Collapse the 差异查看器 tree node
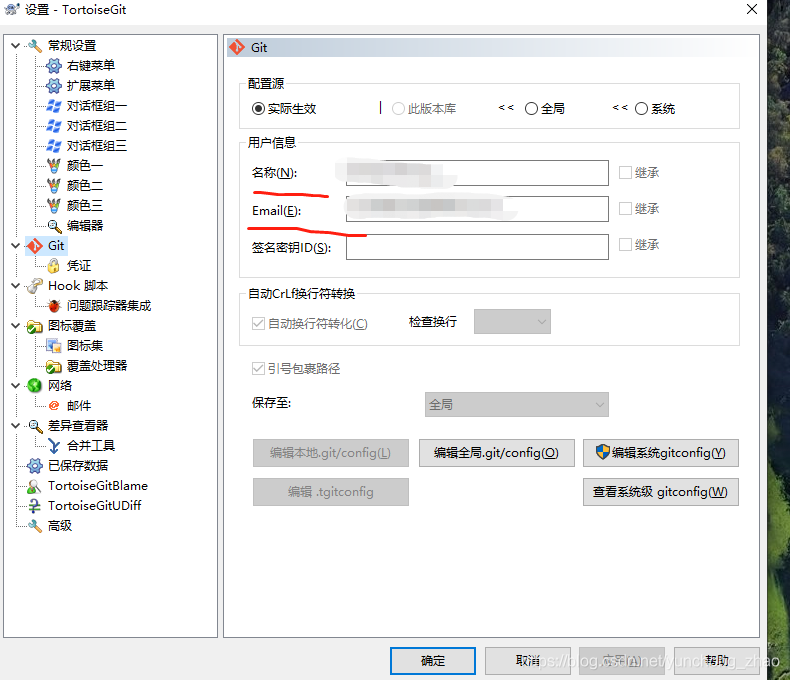This screenshot has width=790, height=680. [15, 426]
